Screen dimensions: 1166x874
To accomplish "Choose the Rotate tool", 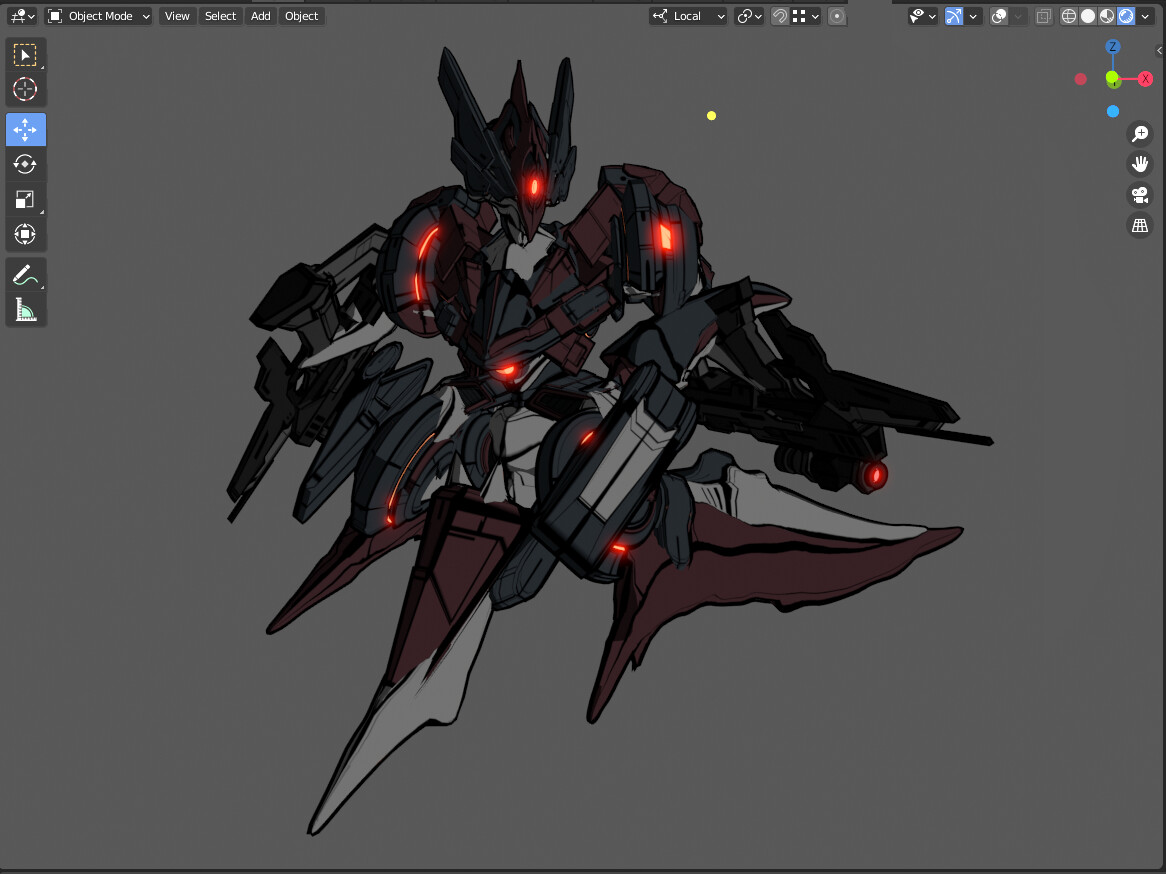I will 25,164.
